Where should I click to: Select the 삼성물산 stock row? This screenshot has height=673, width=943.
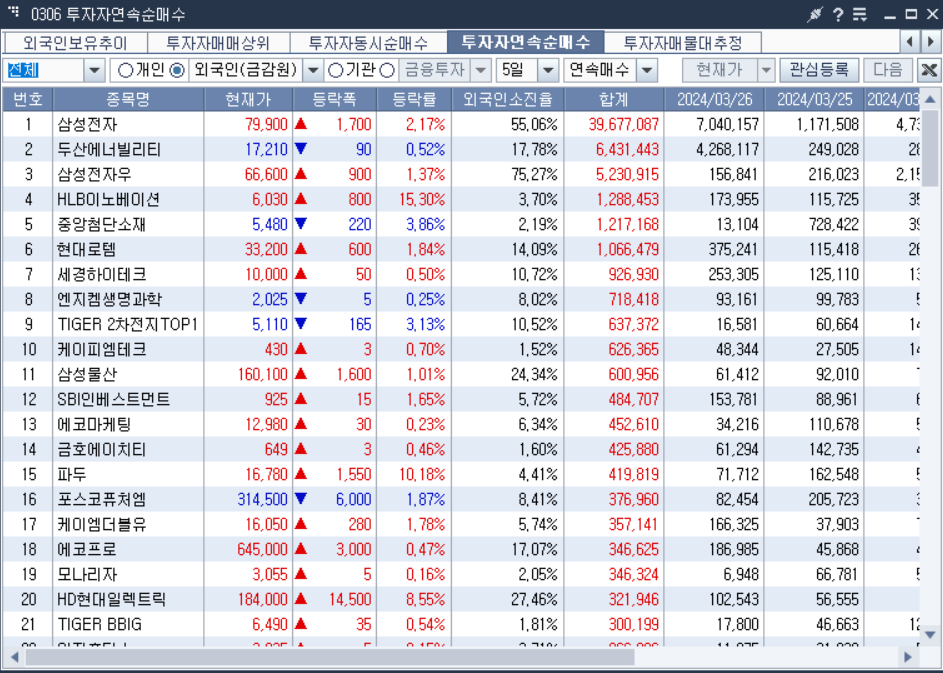click(461, 374)
